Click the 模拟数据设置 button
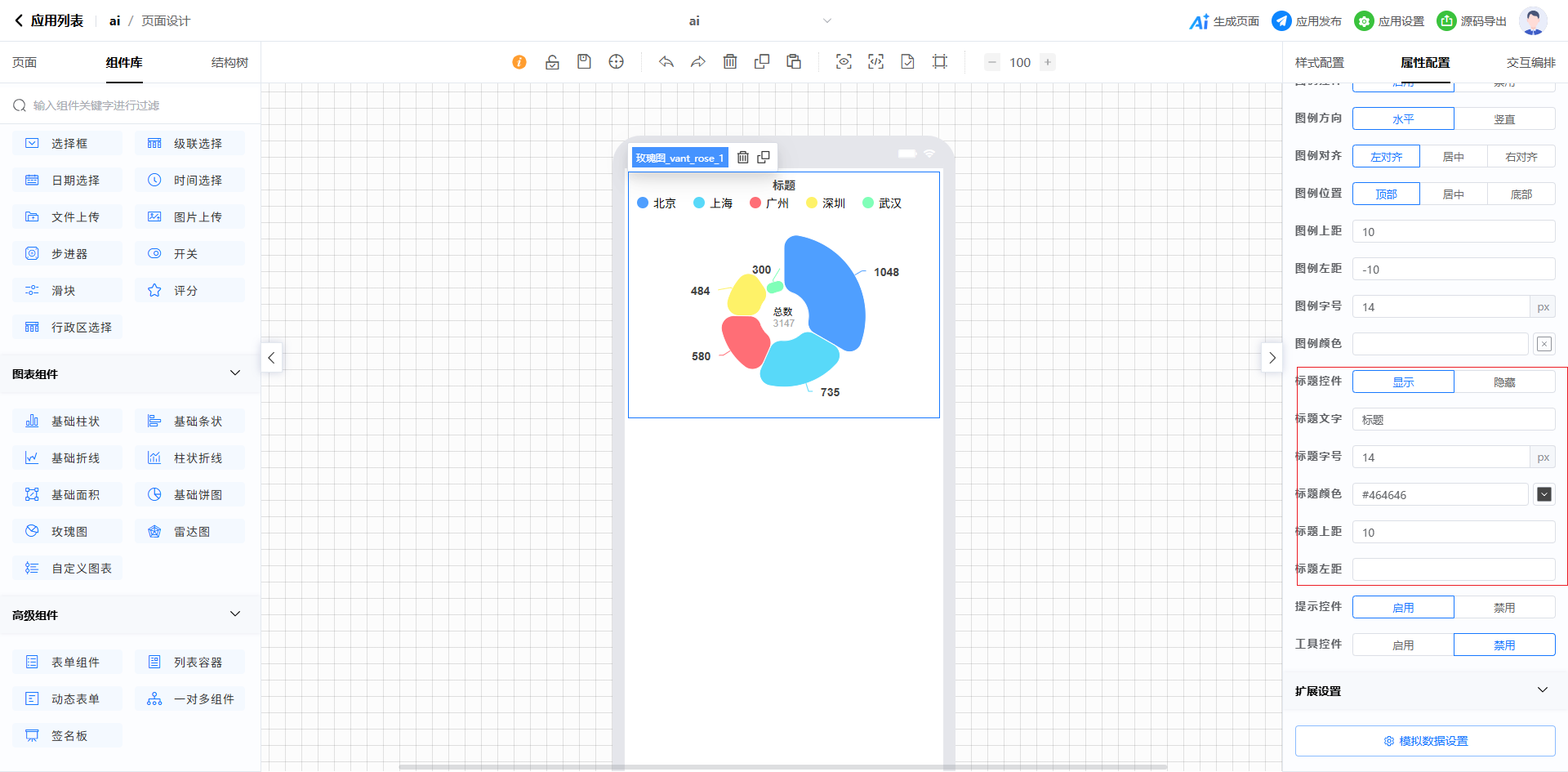 1425,741
